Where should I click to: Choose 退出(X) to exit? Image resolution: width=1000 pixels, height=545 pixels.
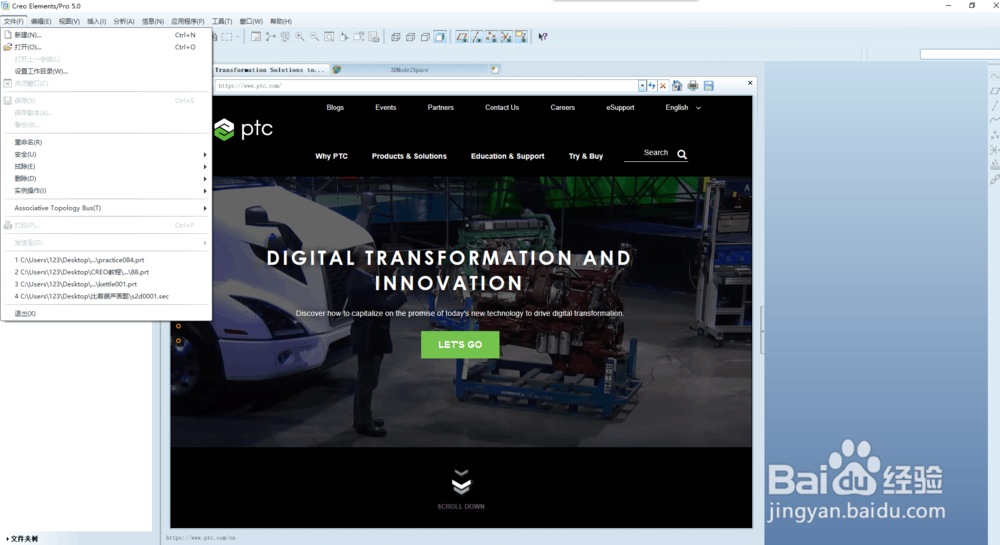pos(106,314)
